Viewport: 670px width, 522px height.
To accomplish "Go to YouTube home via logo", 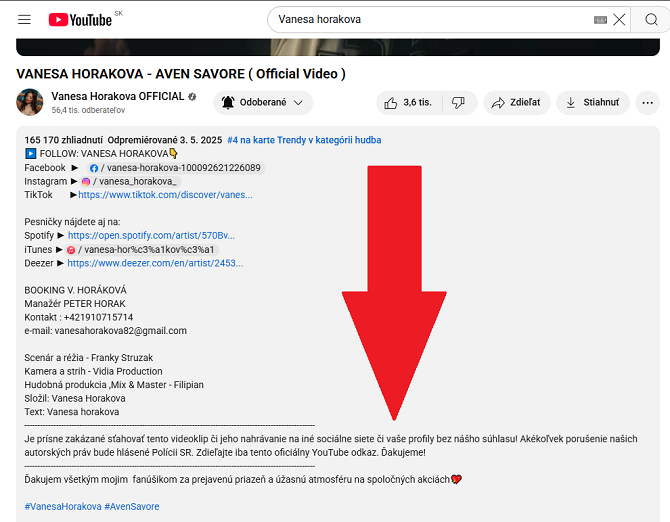I will (80, 20).
